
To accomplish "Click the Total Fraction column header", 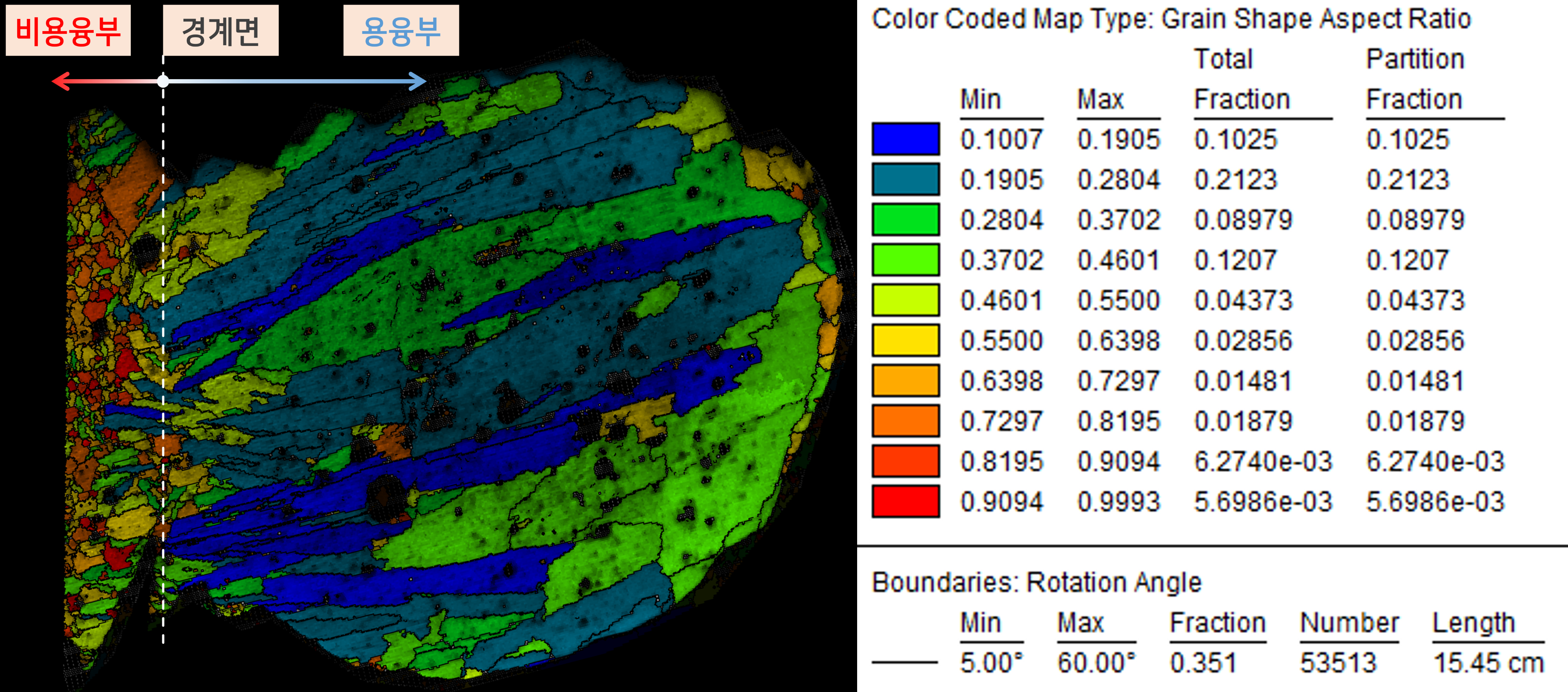I will (x=1241, y=79).
